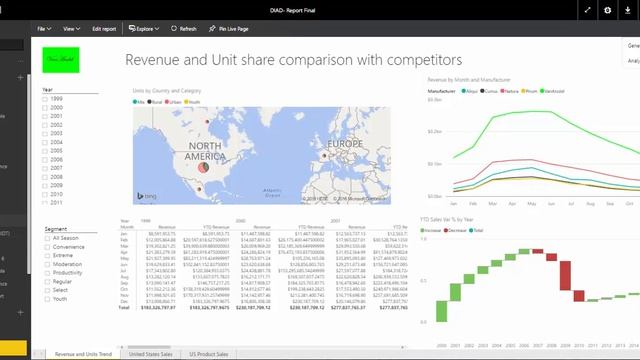The height and width of the screenshot is (360, 640).
Task: Check the Convenience segment checkbox
Action: coord(47,247)
